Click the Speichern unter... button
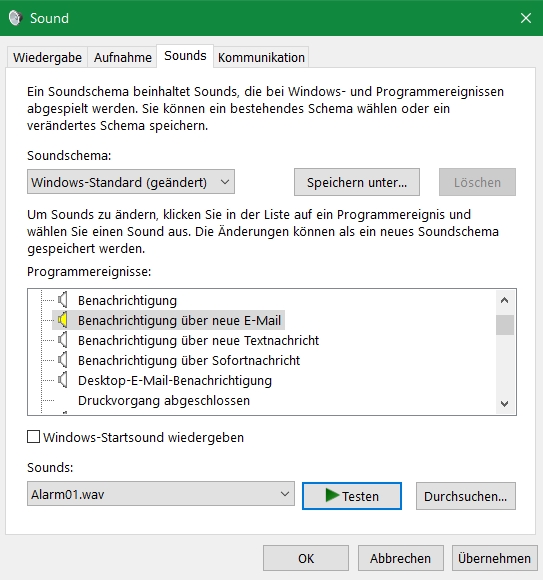This screenshot has height=580, width=543. click(357, 182)
